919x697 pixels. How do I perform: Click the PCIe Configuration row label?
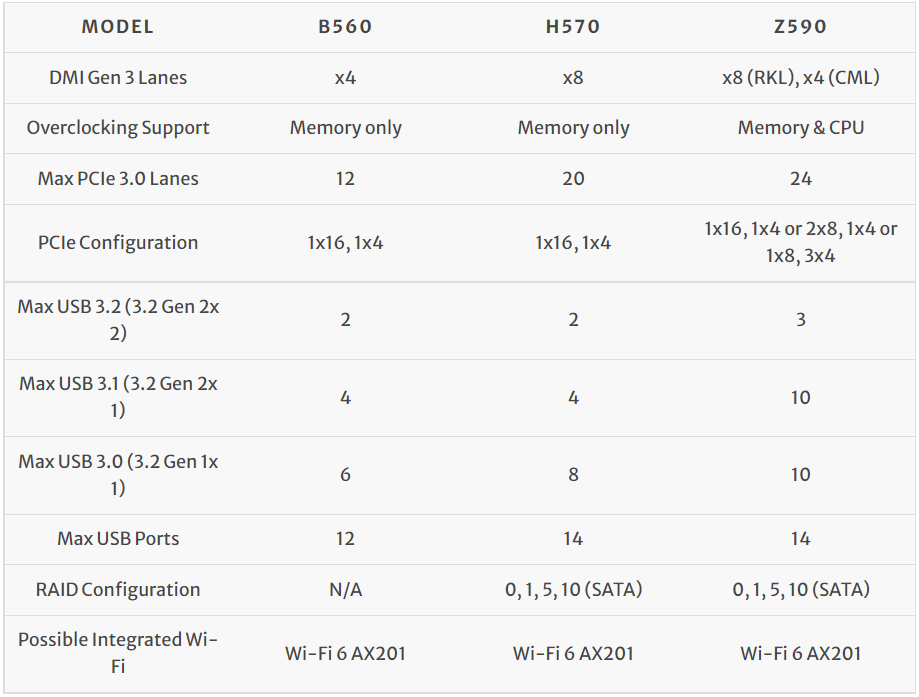118,242
